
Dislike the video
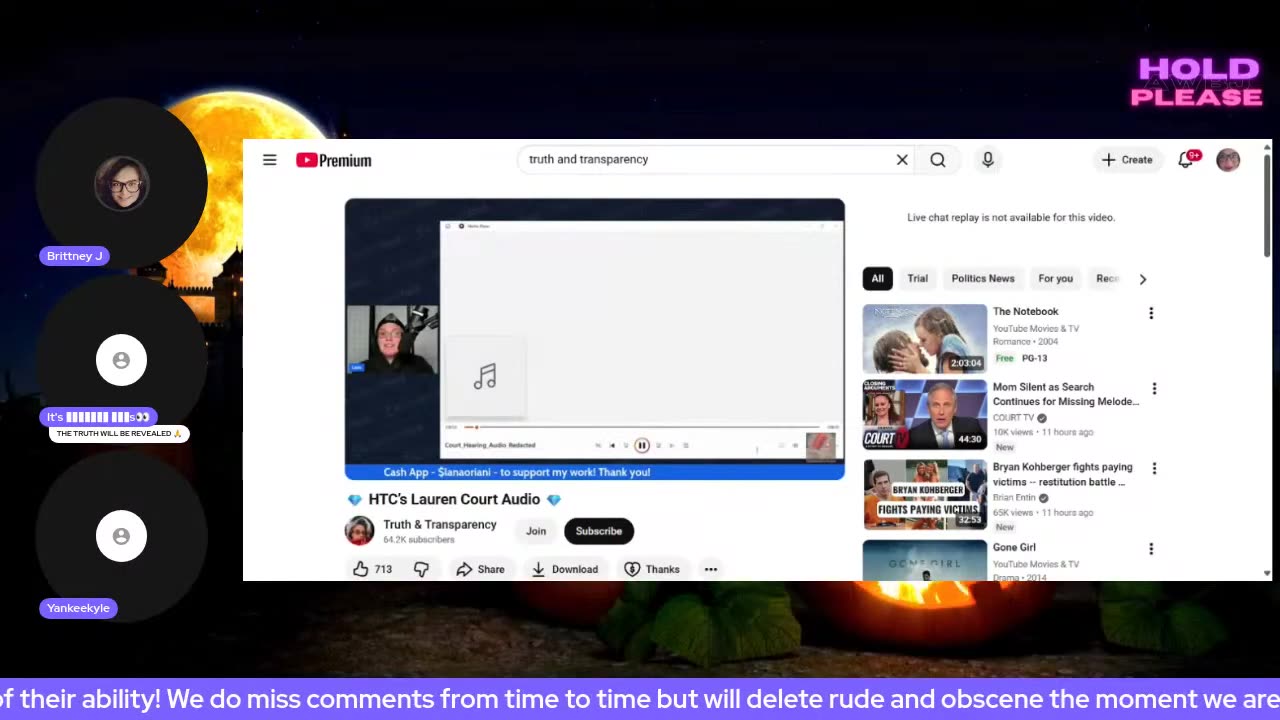coord(421,569)
